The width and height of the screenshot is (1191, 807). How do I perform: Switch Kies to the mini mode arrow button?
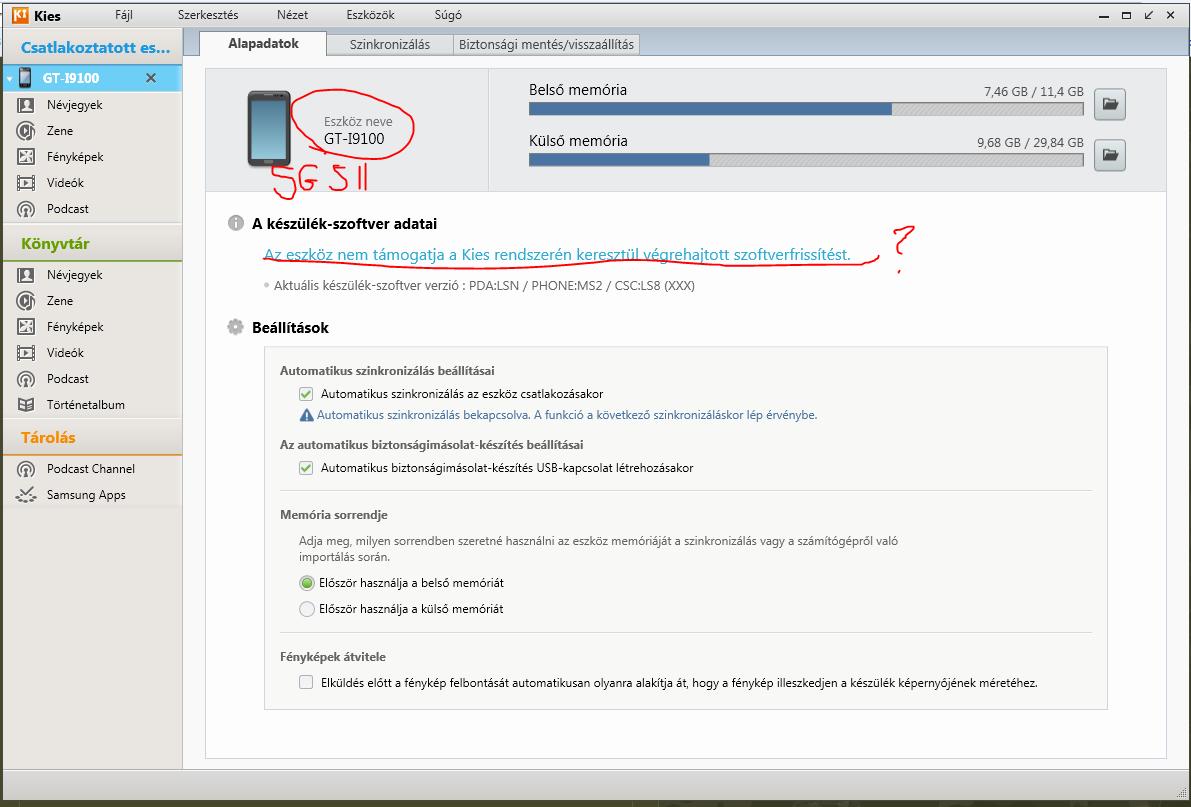1148,15
